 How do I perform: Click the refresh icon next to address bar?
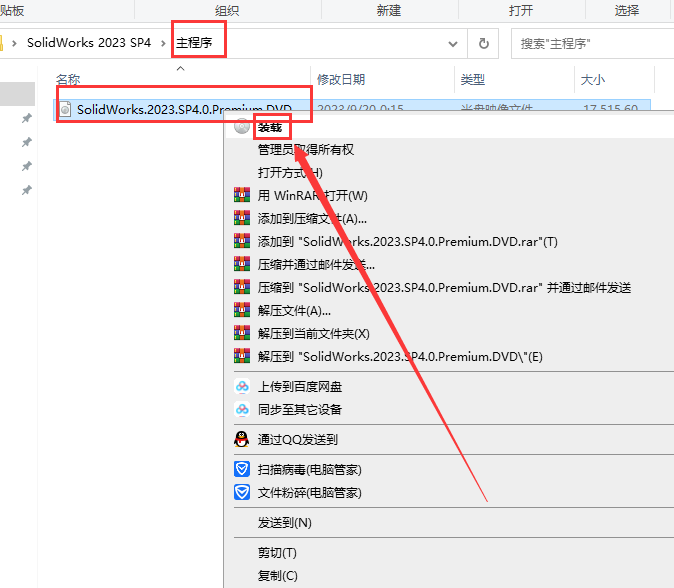point(484,43)
